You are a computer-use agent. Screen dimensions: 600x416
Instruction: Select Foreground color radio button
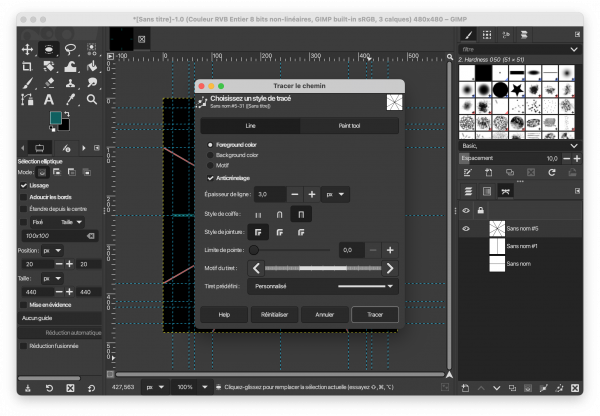click(210, 145)
